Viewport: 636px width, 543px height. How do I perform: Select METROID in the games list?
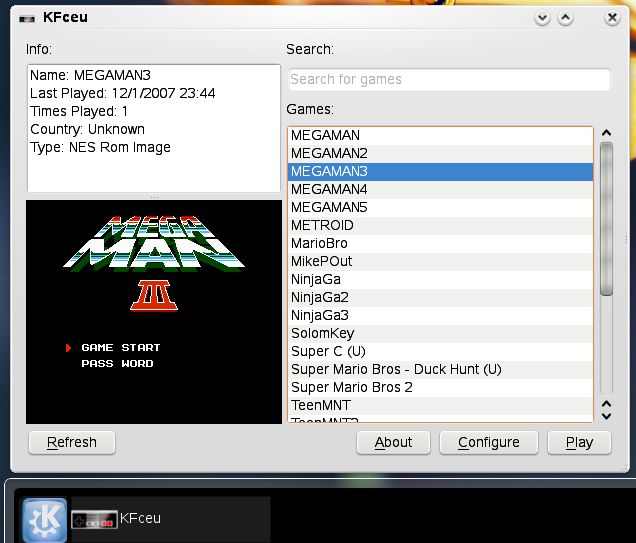[440, 225]
